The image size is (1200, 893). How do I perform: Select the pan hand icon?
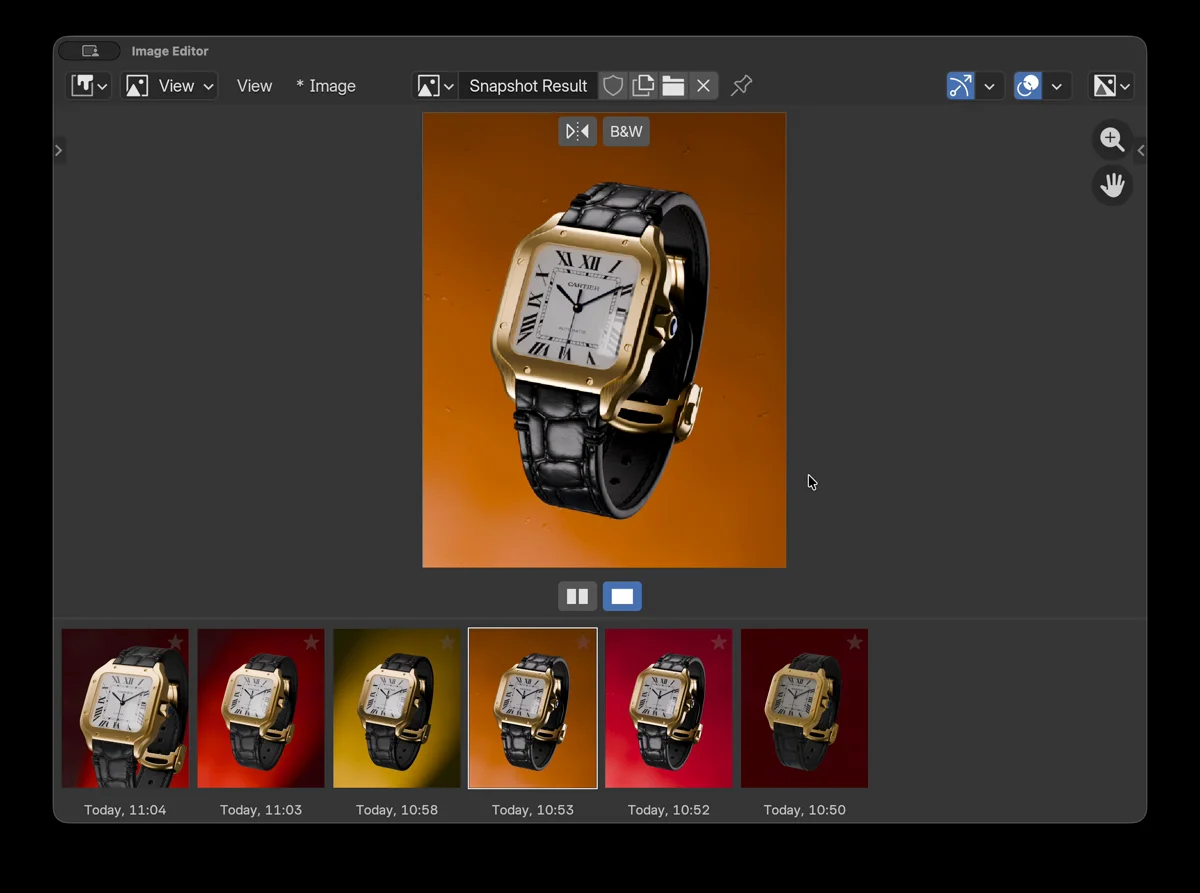(1111, 185)
